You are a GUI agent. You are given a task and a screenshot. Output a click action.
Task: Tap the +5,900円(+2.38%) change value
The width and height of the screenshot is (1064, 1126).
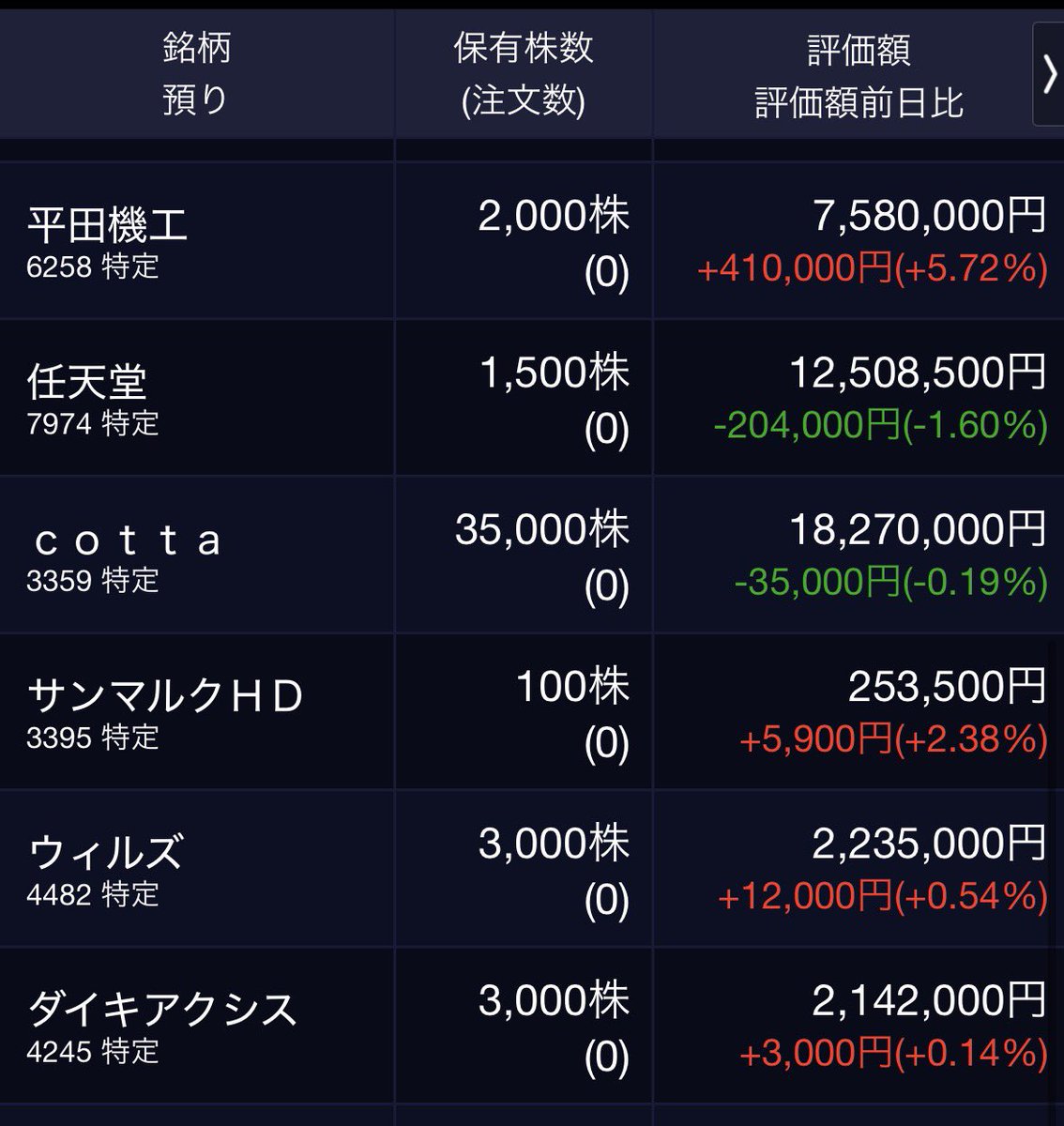pyautogui.click(x=893, y=740)
